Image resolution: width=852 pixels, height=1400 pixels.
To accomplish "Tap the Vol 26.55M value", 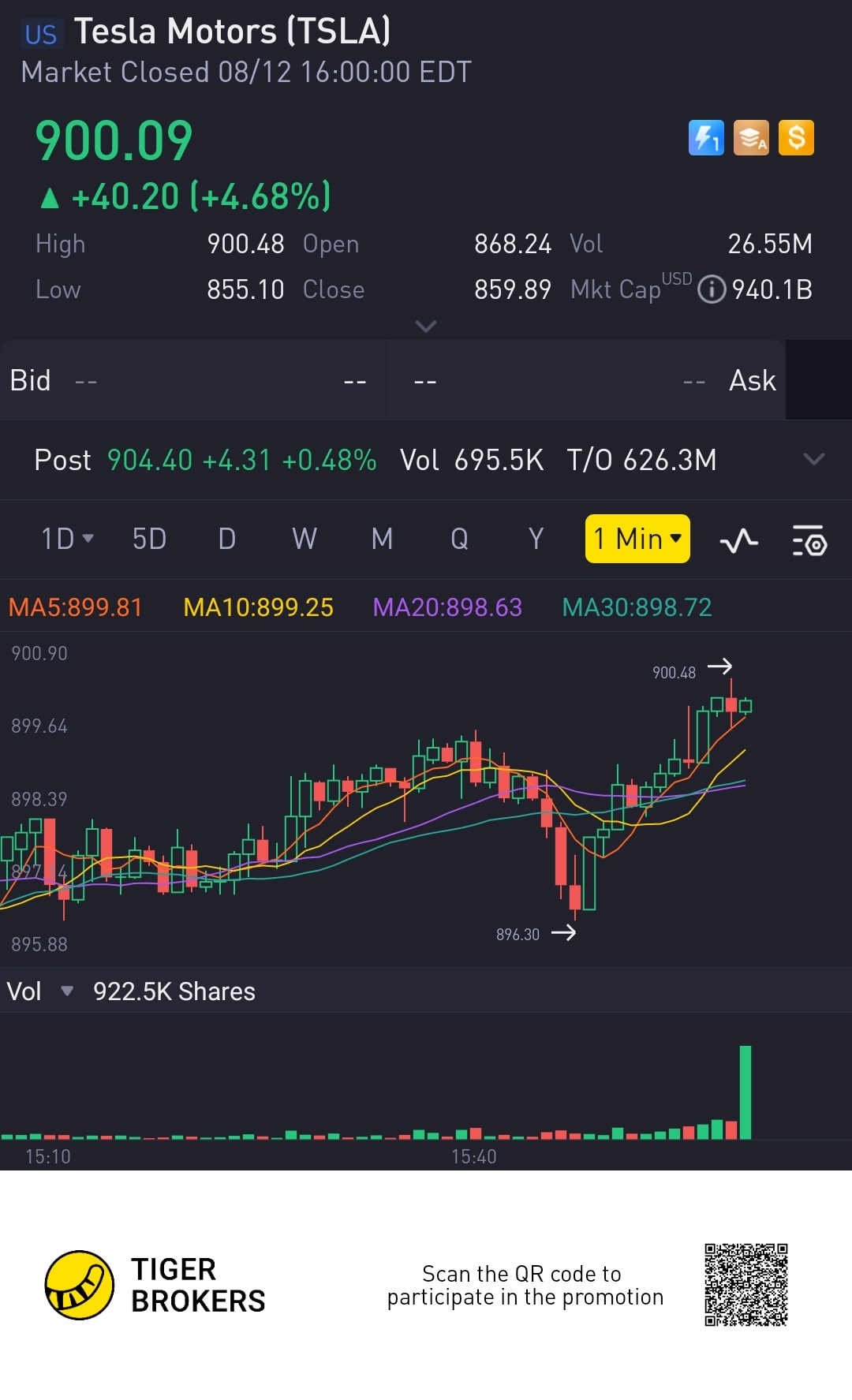I will click(x=769, y=244).
